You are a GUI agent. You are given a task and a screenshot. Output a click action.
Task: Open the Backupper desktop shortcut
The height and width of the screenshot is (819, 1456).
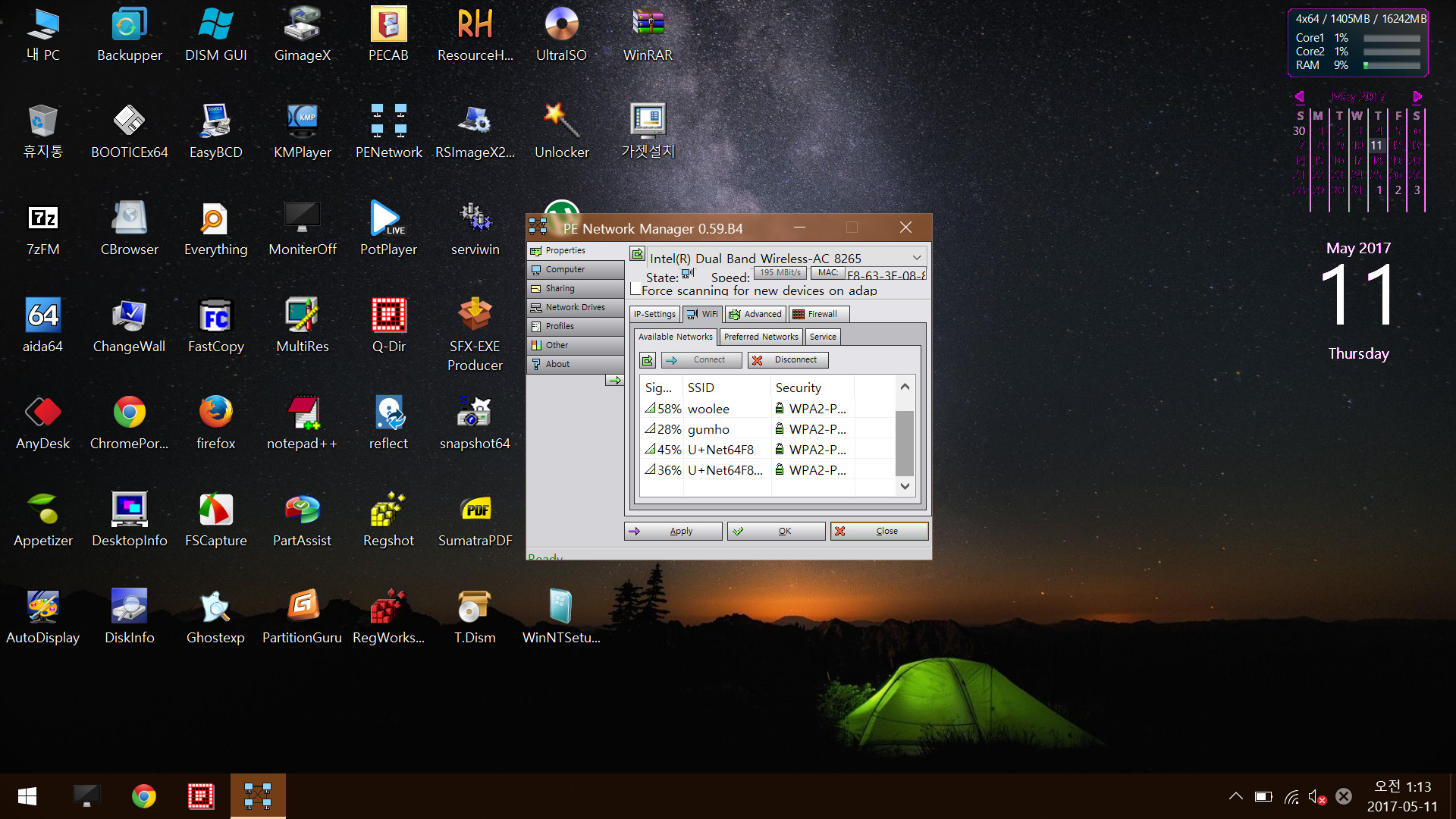tap(129, 35)
